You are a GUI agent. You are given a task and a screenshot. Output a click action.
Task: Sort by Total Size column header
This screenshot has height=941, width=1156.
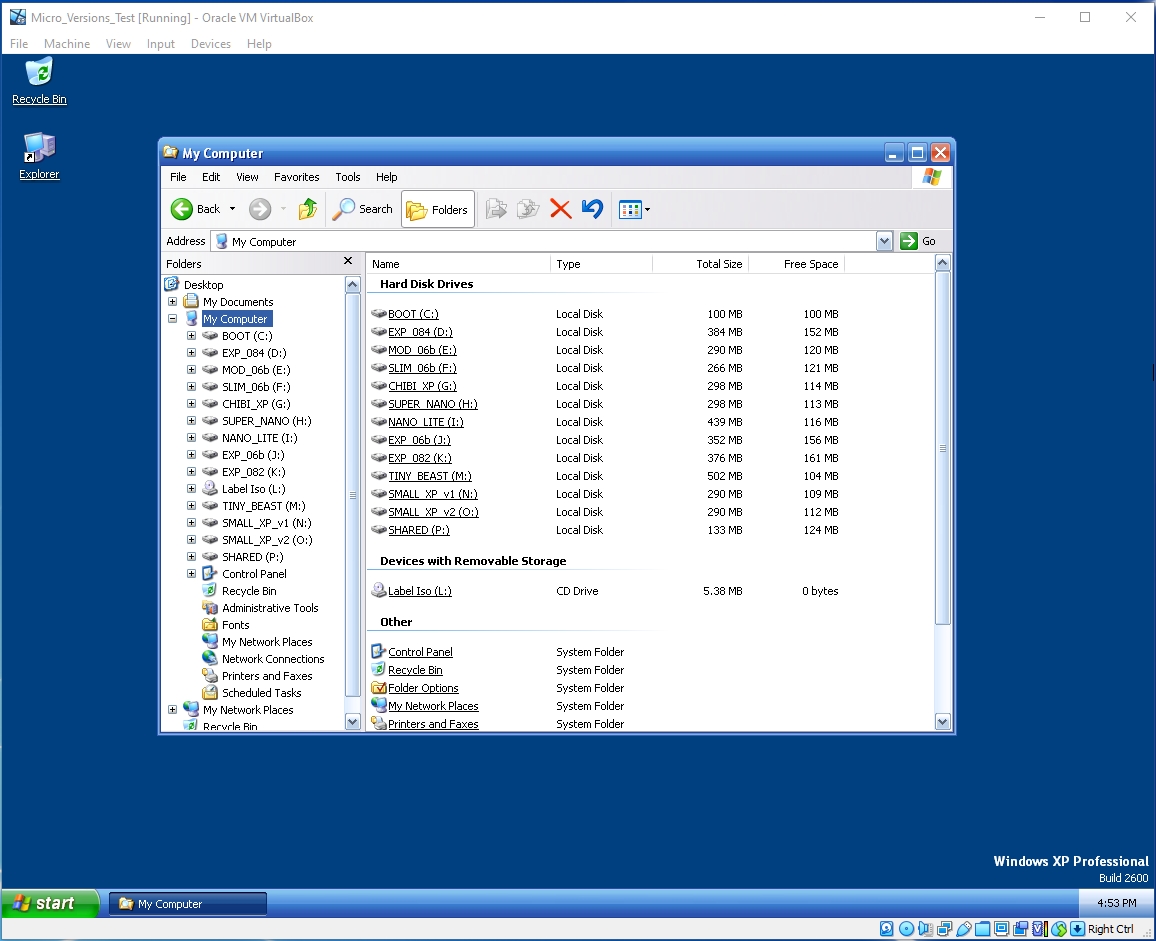[x=700, y=264]
